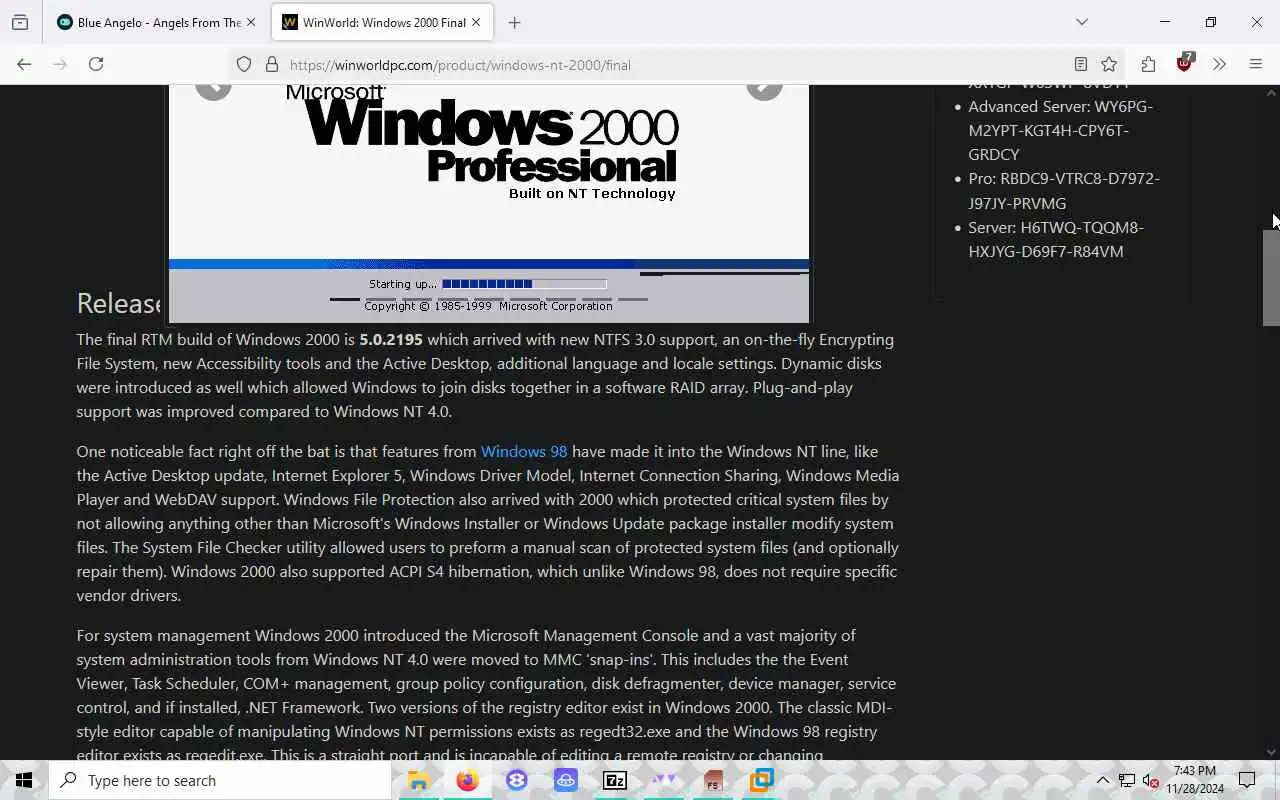Click the Advanced Server serial key text
Viewport: 1280px width, 800px height.
(1060, 130)
